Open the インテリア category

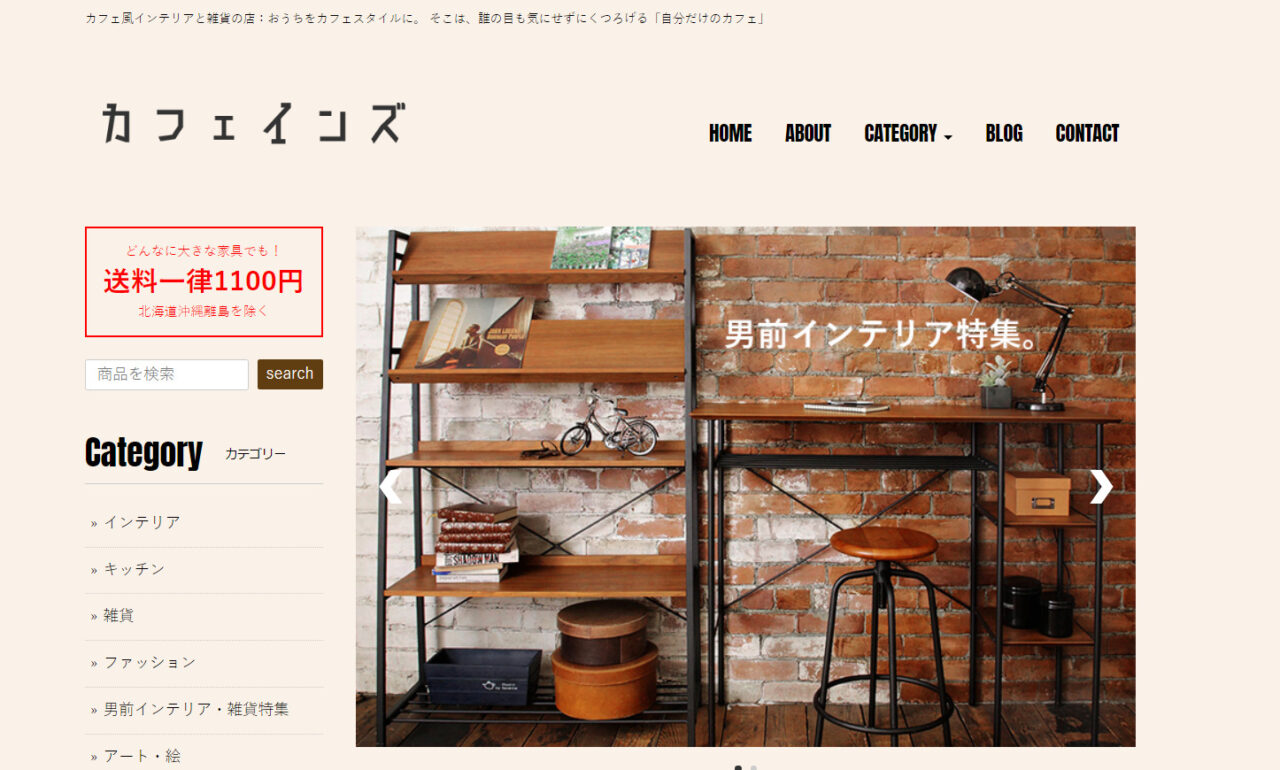pyautogui.click(x=142, y=522)
